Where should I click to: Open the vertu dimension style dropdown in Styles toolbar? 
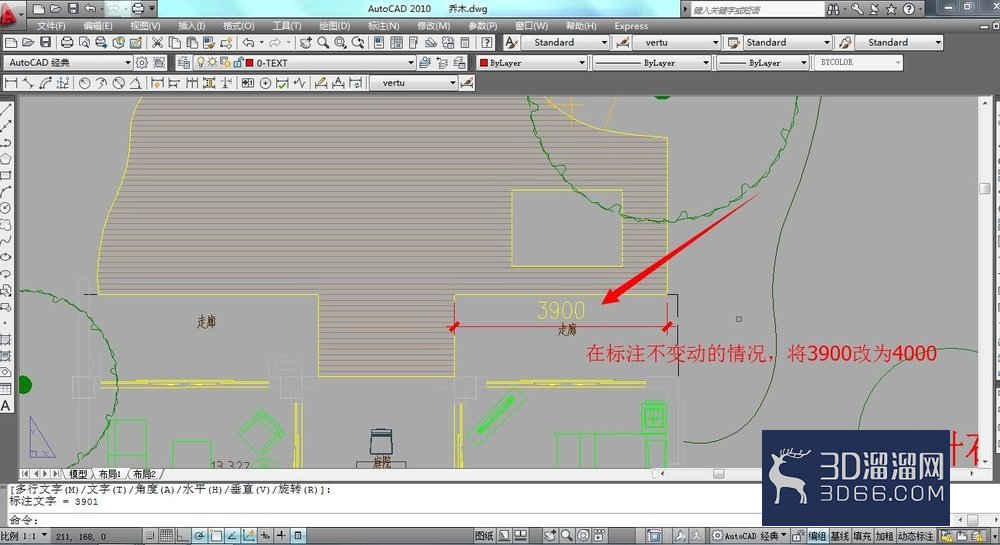676,43
